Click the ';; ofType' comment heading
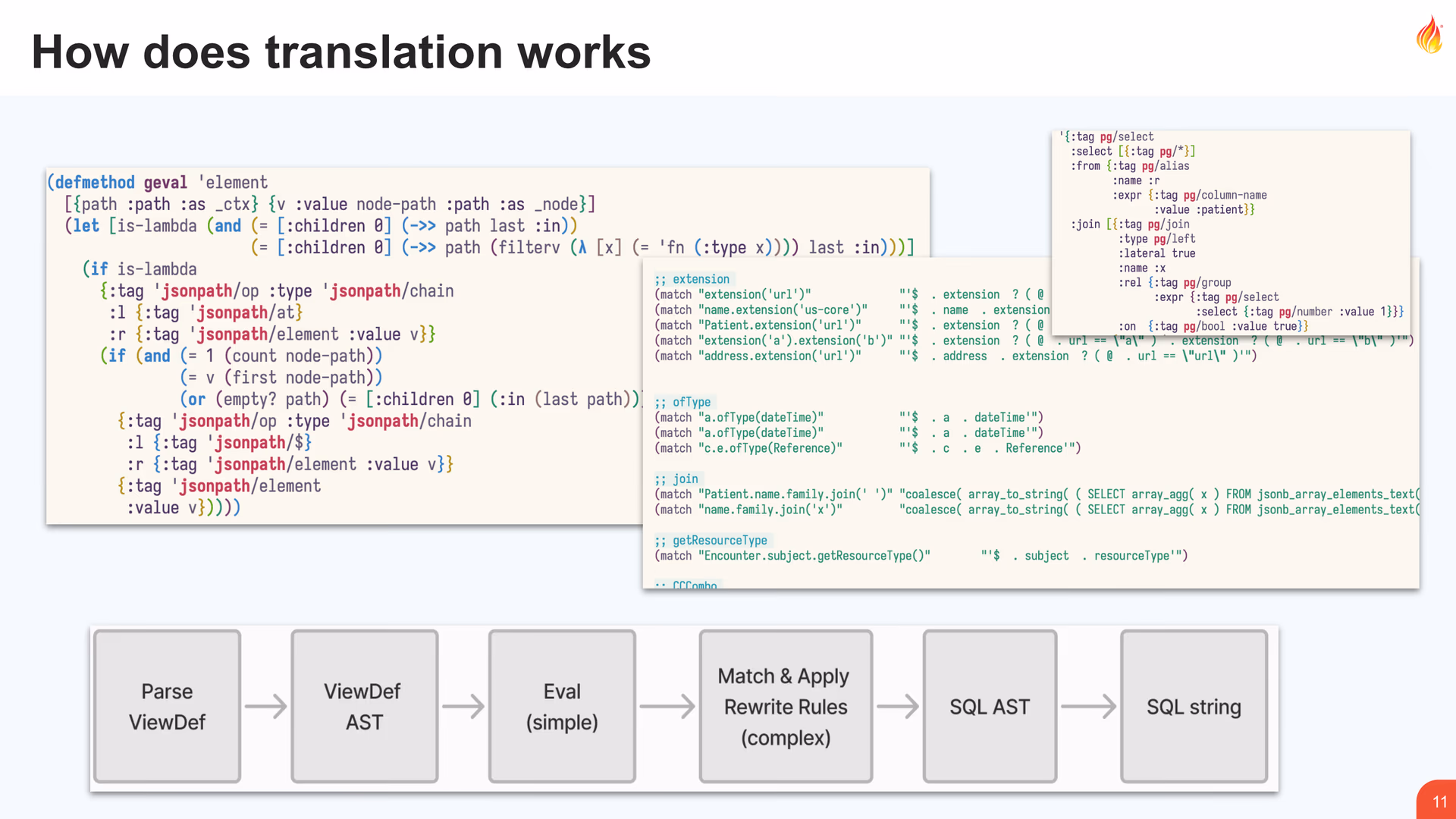The height and width of the screenshot is (819, 1456). (x=683, y=402)
